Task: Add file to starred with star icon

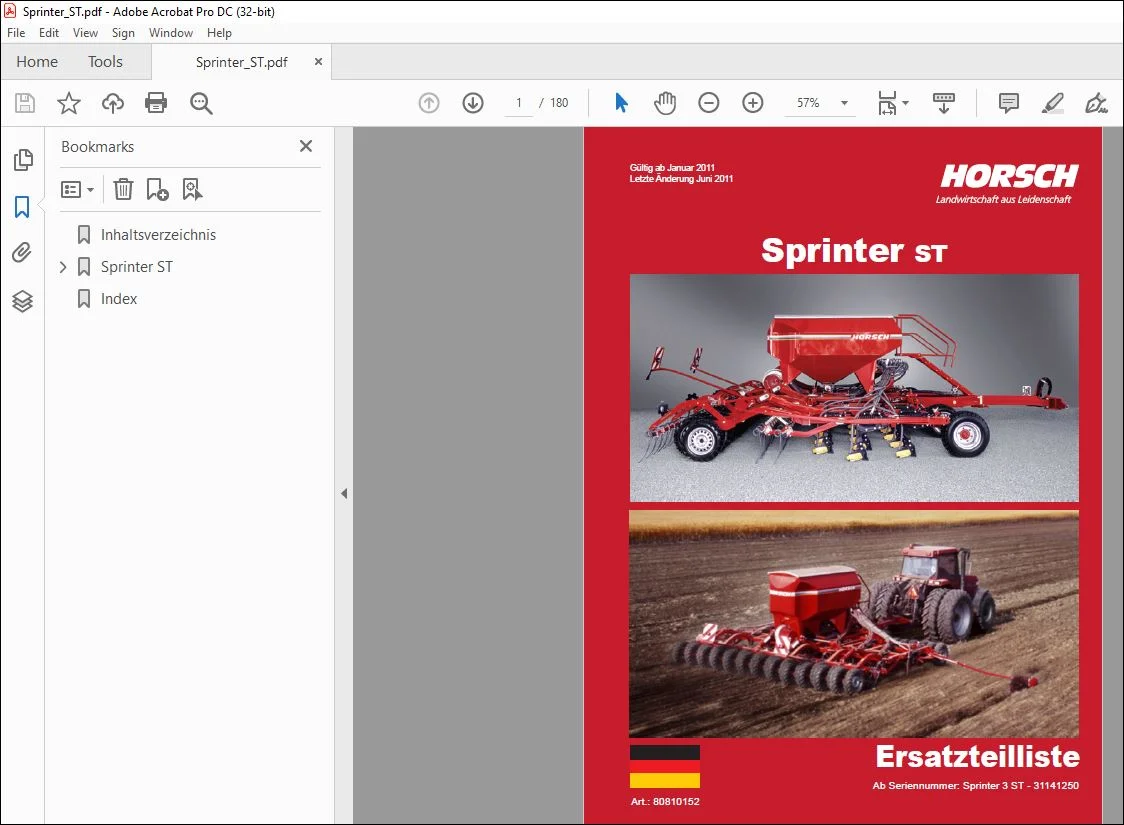Action: pyautogui.click(x=69, y=103)
